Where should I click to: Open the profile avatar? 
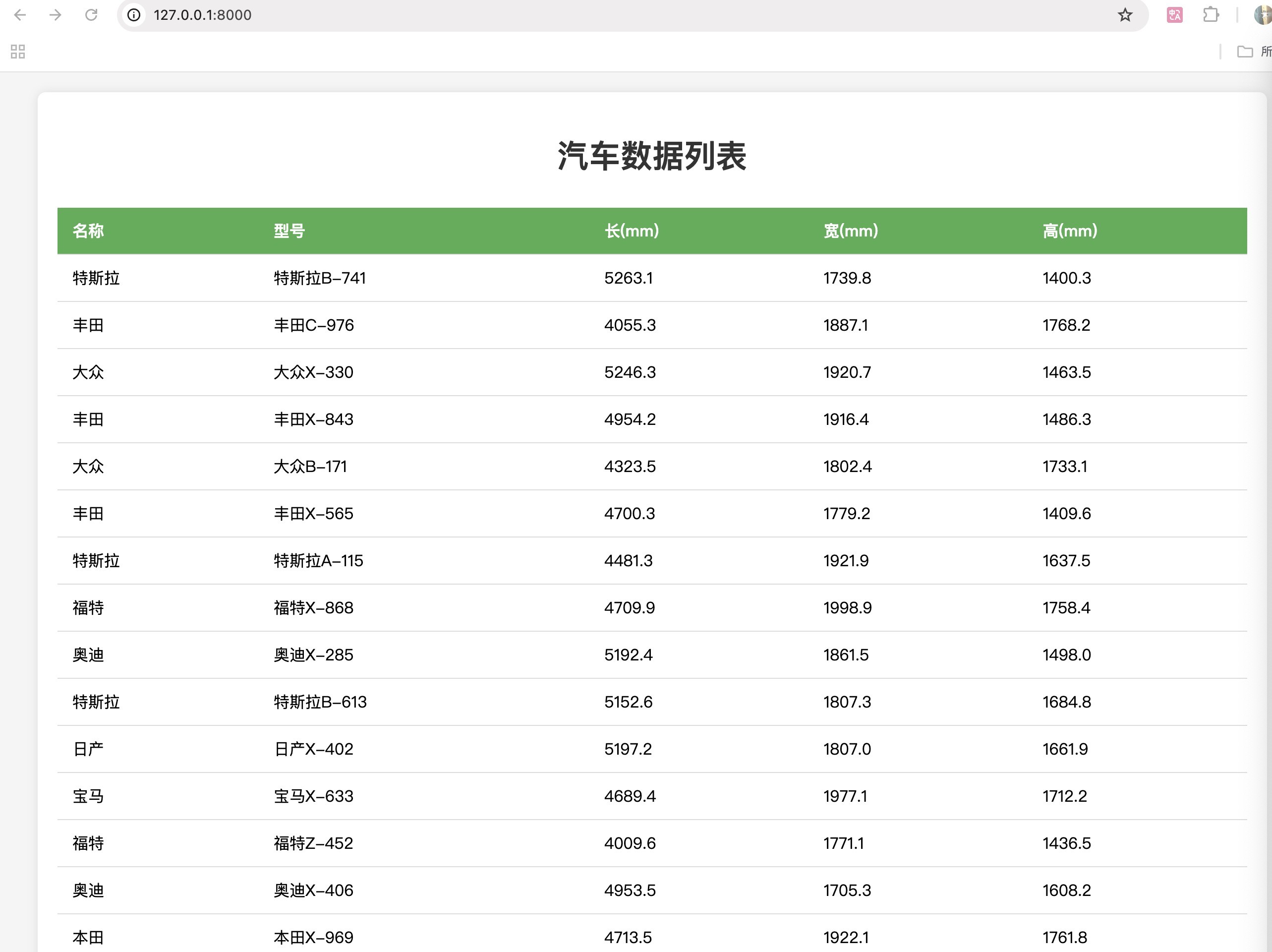coord(1264,15)
